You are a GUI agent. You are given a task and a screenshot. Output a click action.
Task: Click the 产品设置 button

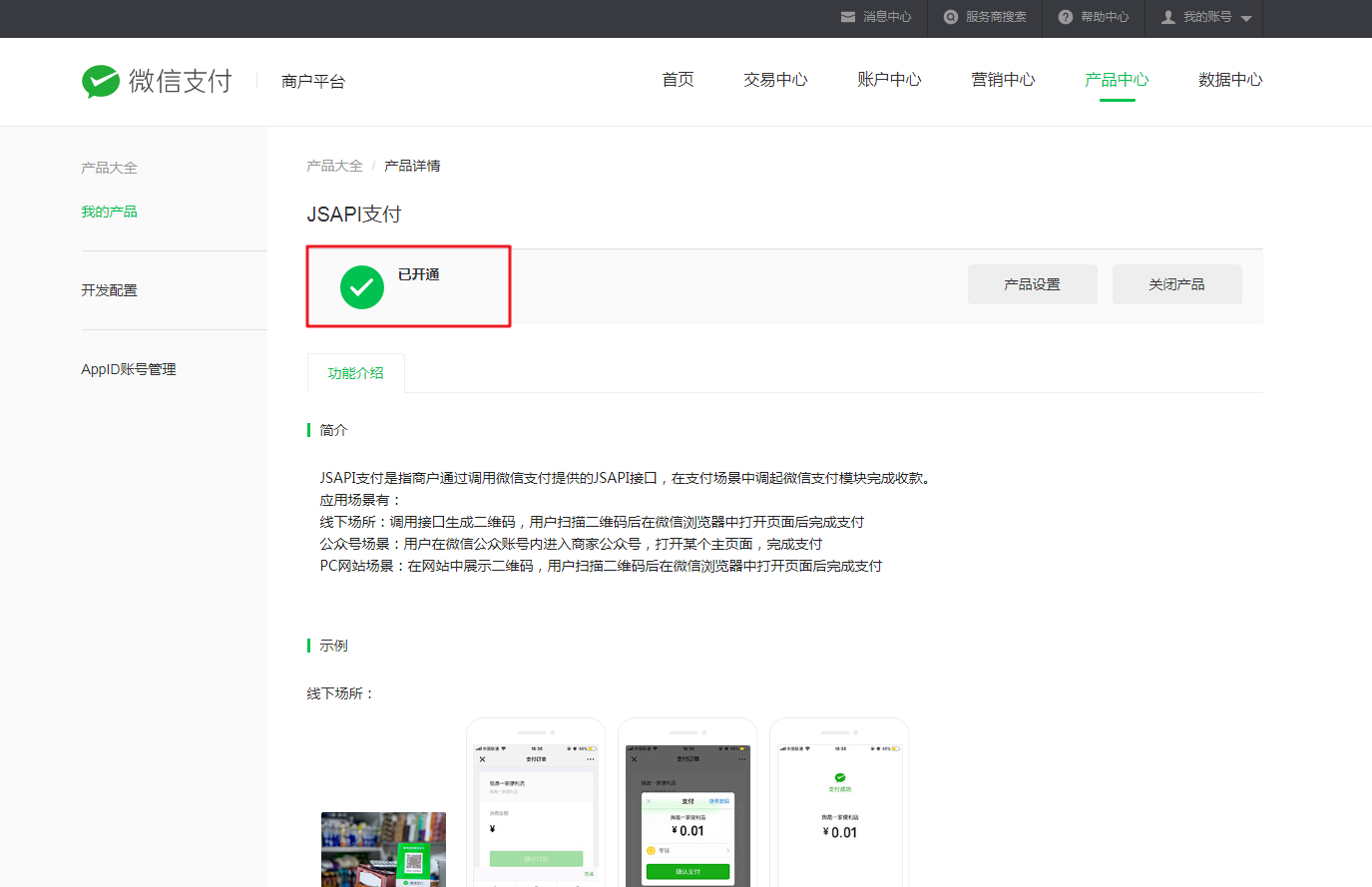point(1032,284)
